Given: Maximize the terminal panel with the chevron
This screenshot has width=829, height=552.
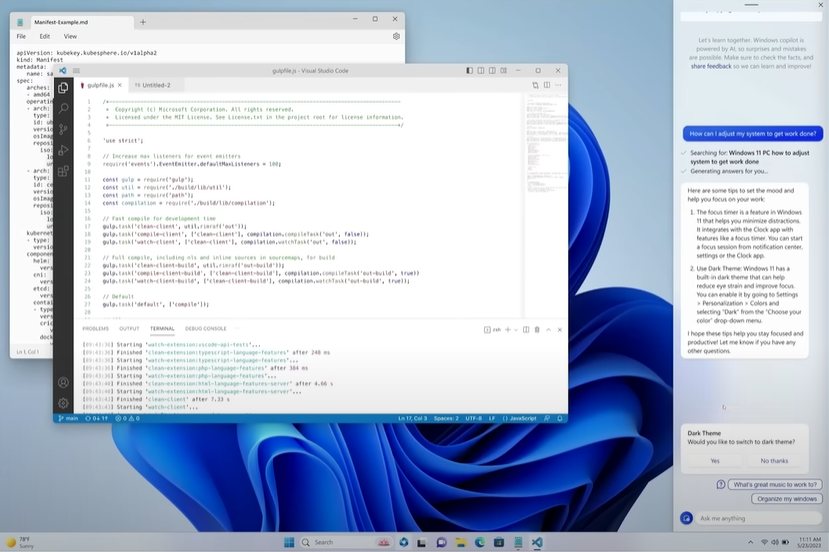Looking at the screenshot, I should coord(548,329).
